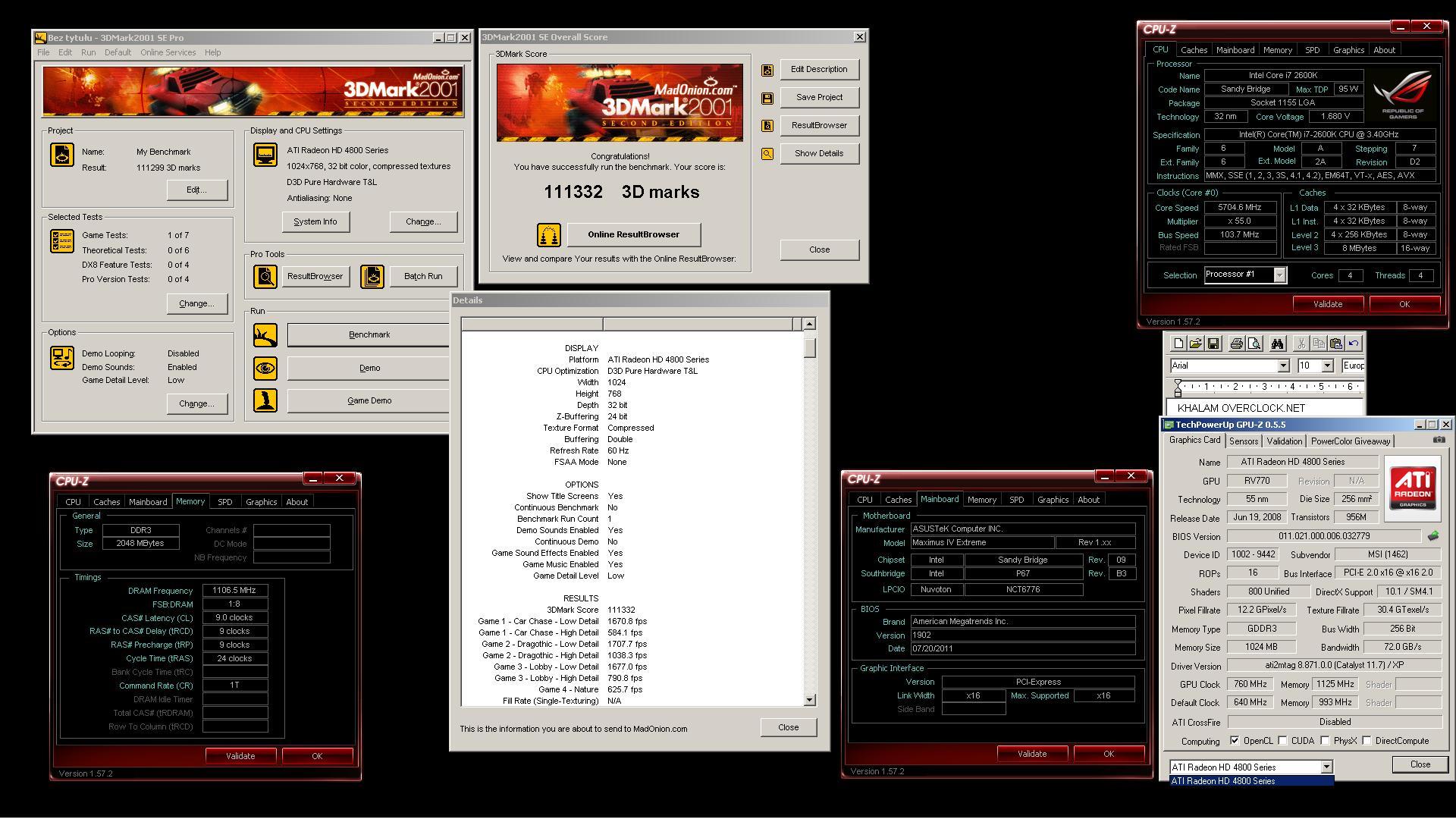Image resolution: width=1456 pixels, height=819 pixels.
Task: Click the Details list scrollbar thumb
Action: click(810, 347)
